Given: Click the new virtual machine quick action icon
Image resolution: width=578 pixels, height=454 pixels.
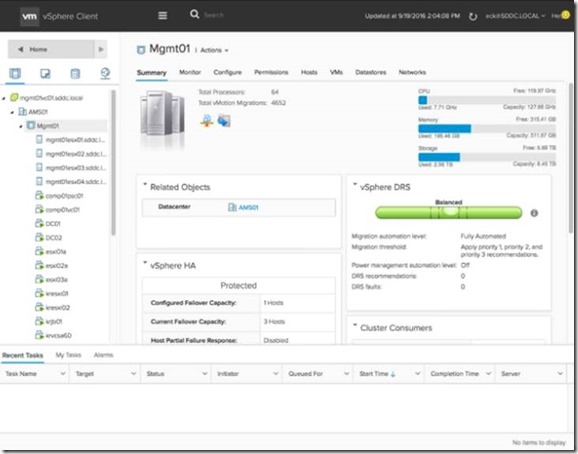Looking at the screenshot, I should pos(224,120).
